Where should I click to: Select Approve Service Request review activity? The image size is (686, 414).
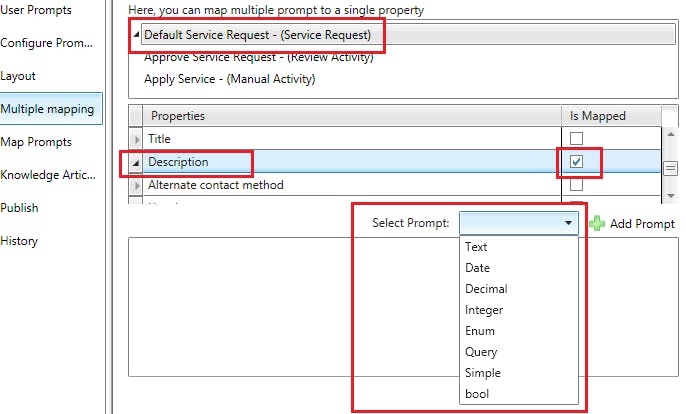click(258, 57)
